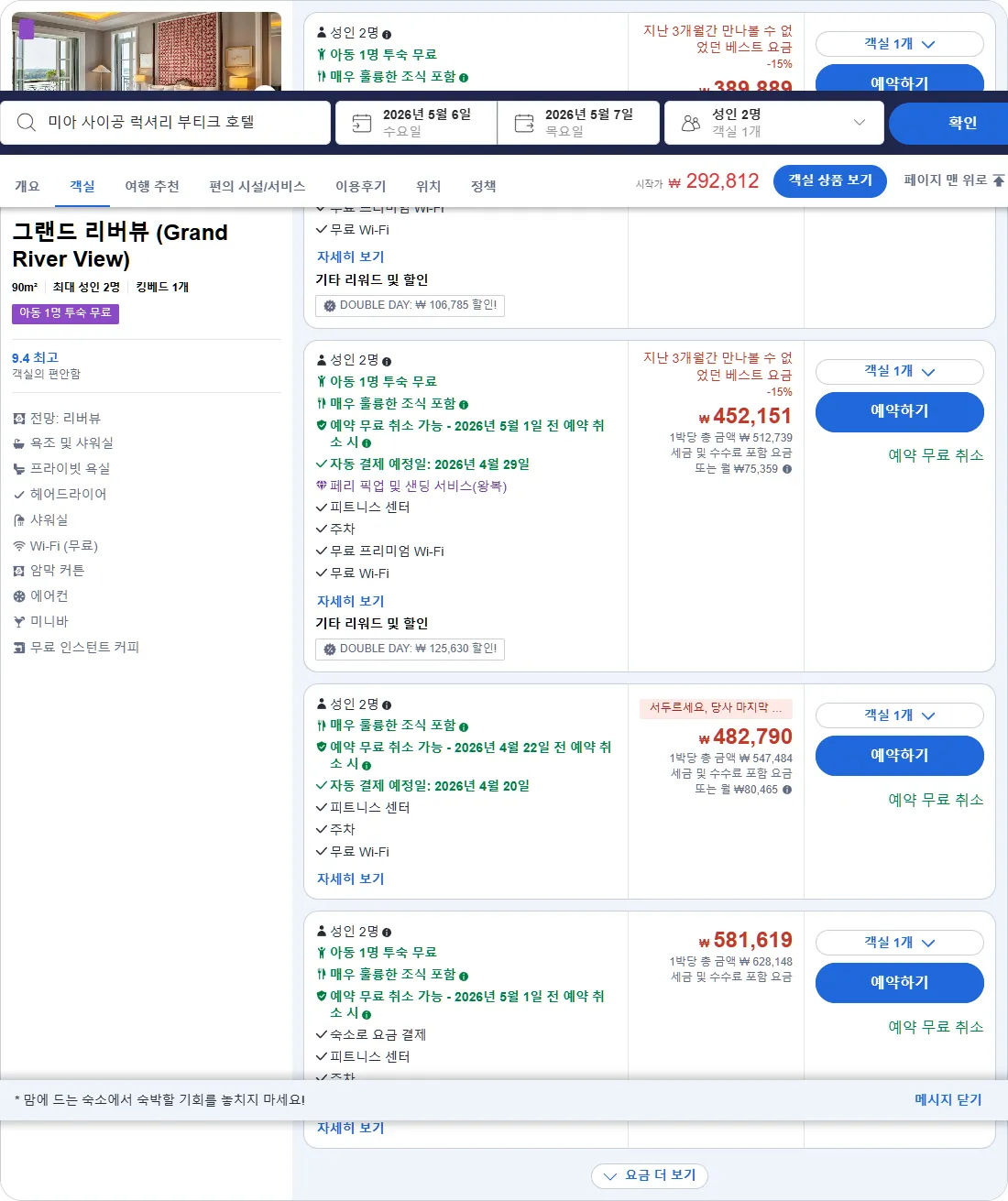Click info icon next to ₩80,465 monthly price
Screen dimensions: 1008x1201
click(787, 790)
